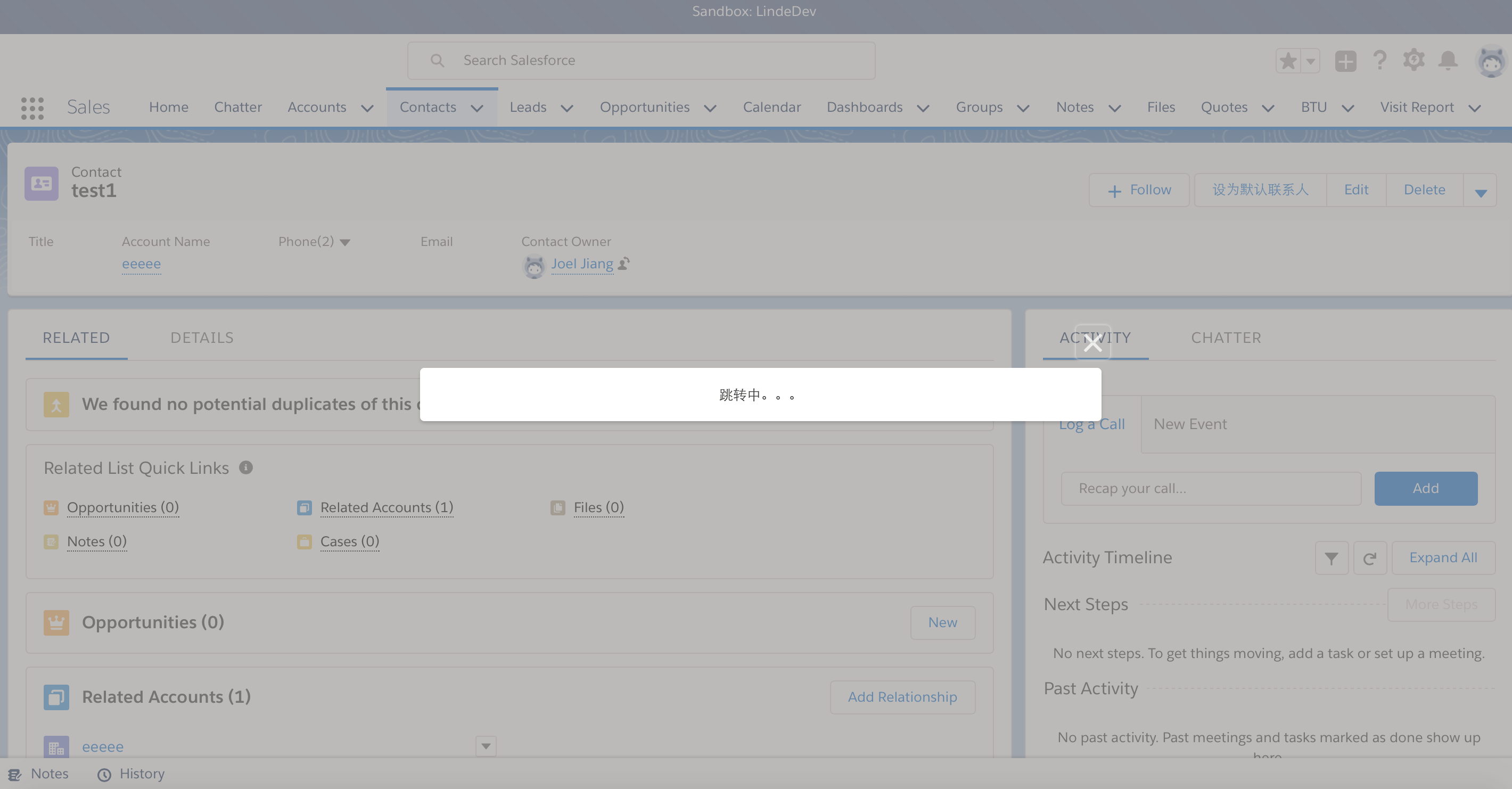Switch to the DETAILS tab
Image resolution: width=1512 pixels, height=789 pixels.
(202, 338)
